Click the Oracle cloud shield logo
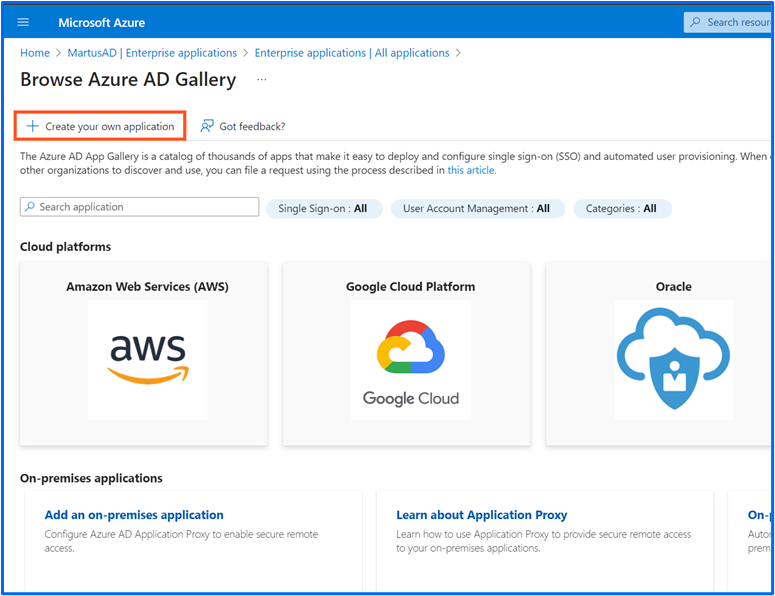 point(674,360)
